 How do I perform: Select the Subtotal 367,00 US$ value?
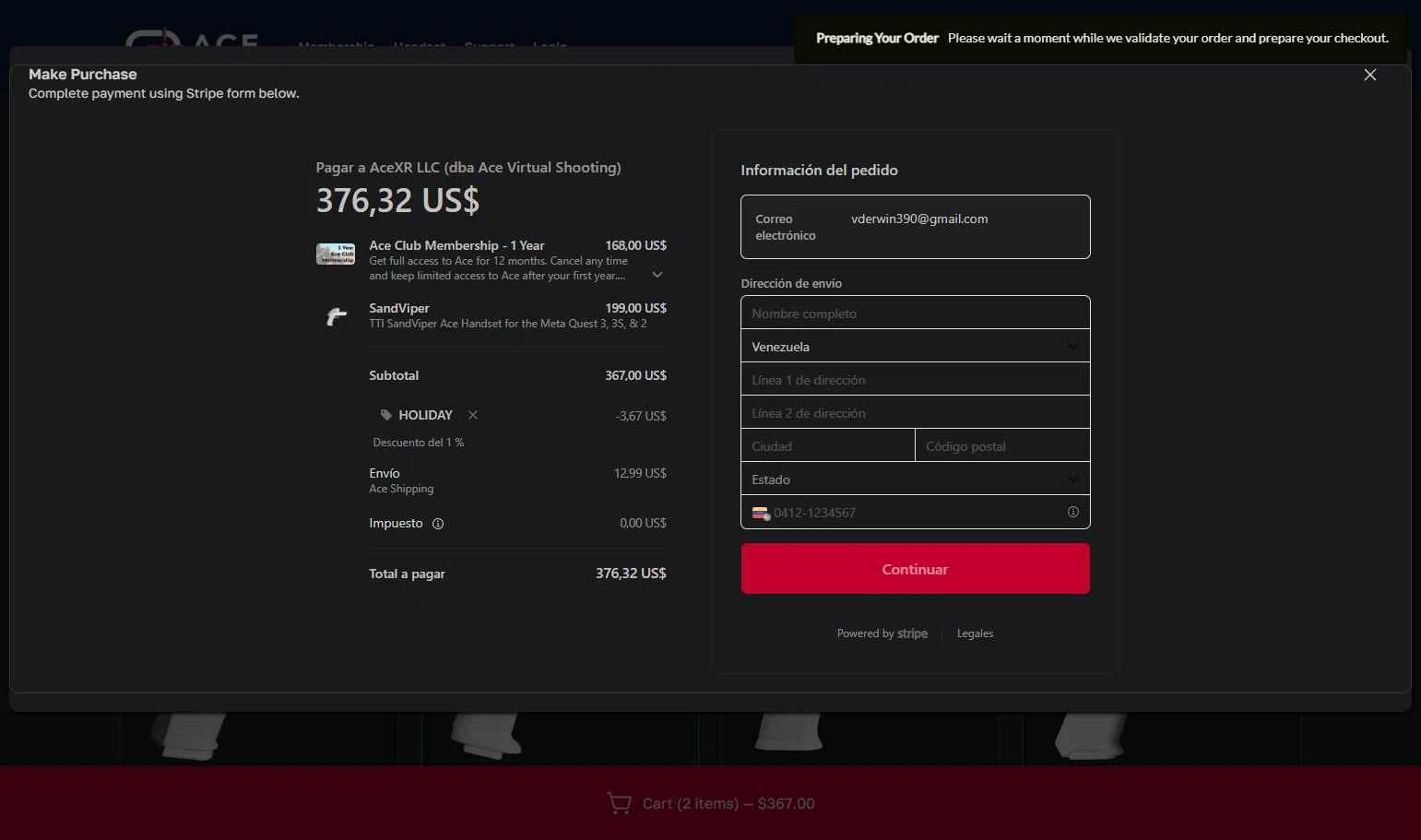tap(635, 375)
